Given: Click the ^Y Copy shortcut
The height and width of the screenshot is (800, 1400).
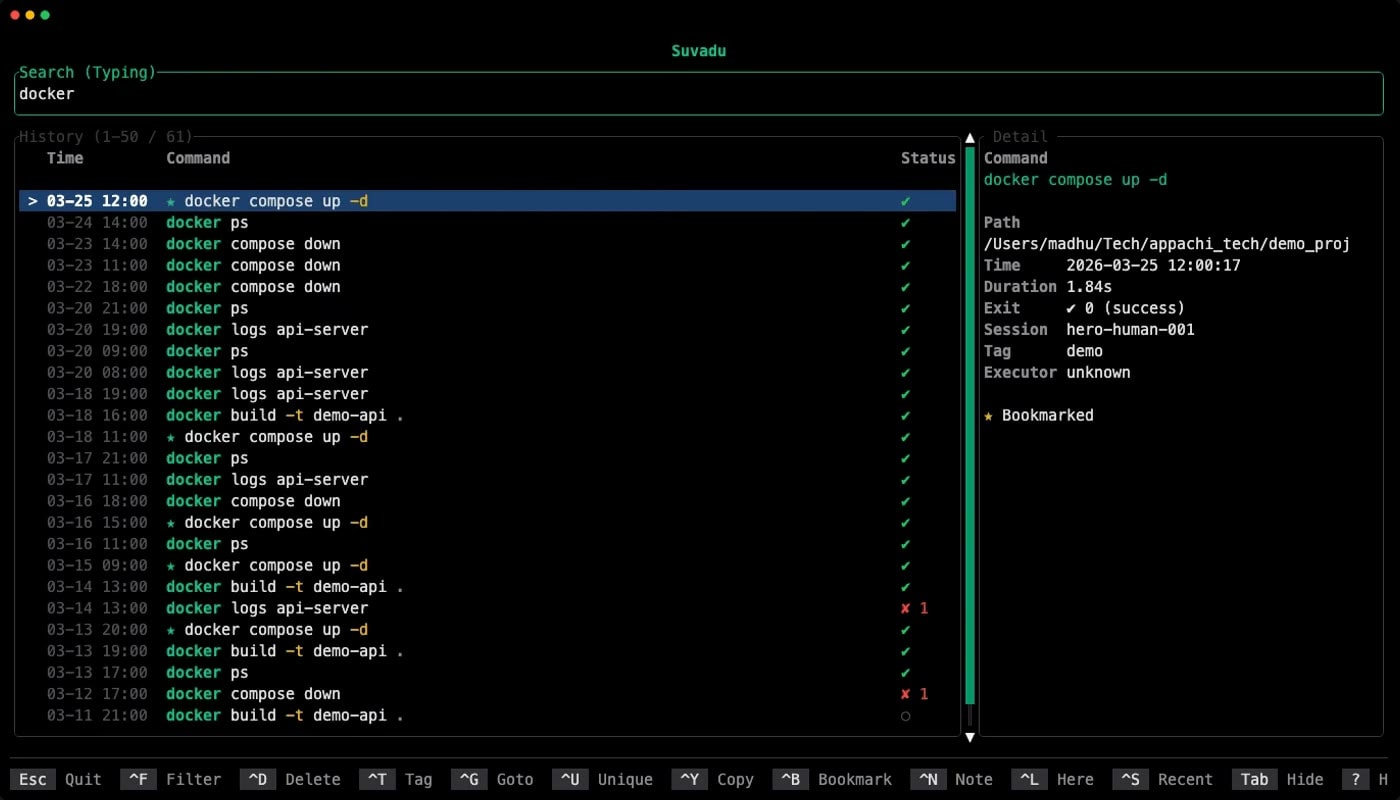Looking at the screenshot, I should click(713, 780).
